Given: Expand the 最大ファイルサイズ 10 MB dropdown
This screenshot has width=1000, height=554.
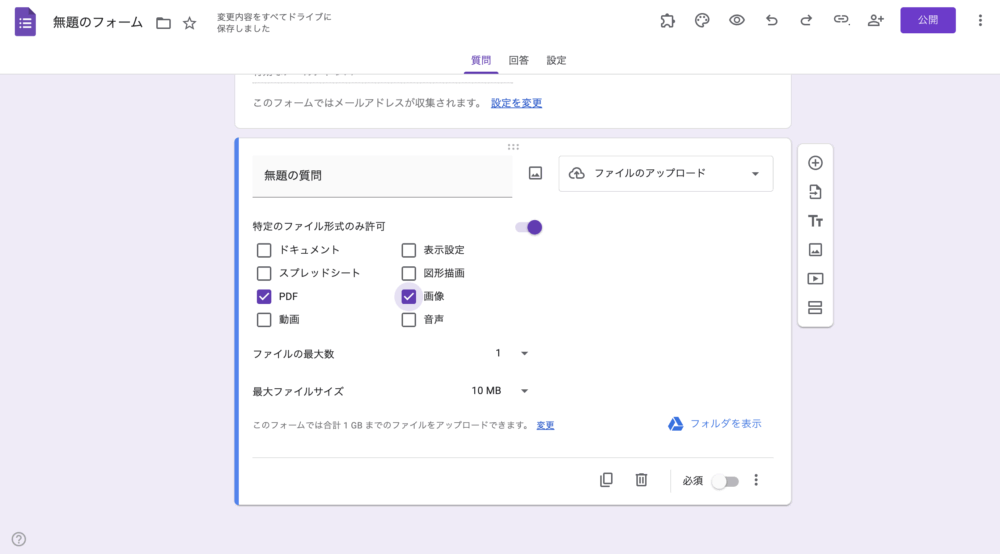Looking at the screenshot, I should [500, 391].
